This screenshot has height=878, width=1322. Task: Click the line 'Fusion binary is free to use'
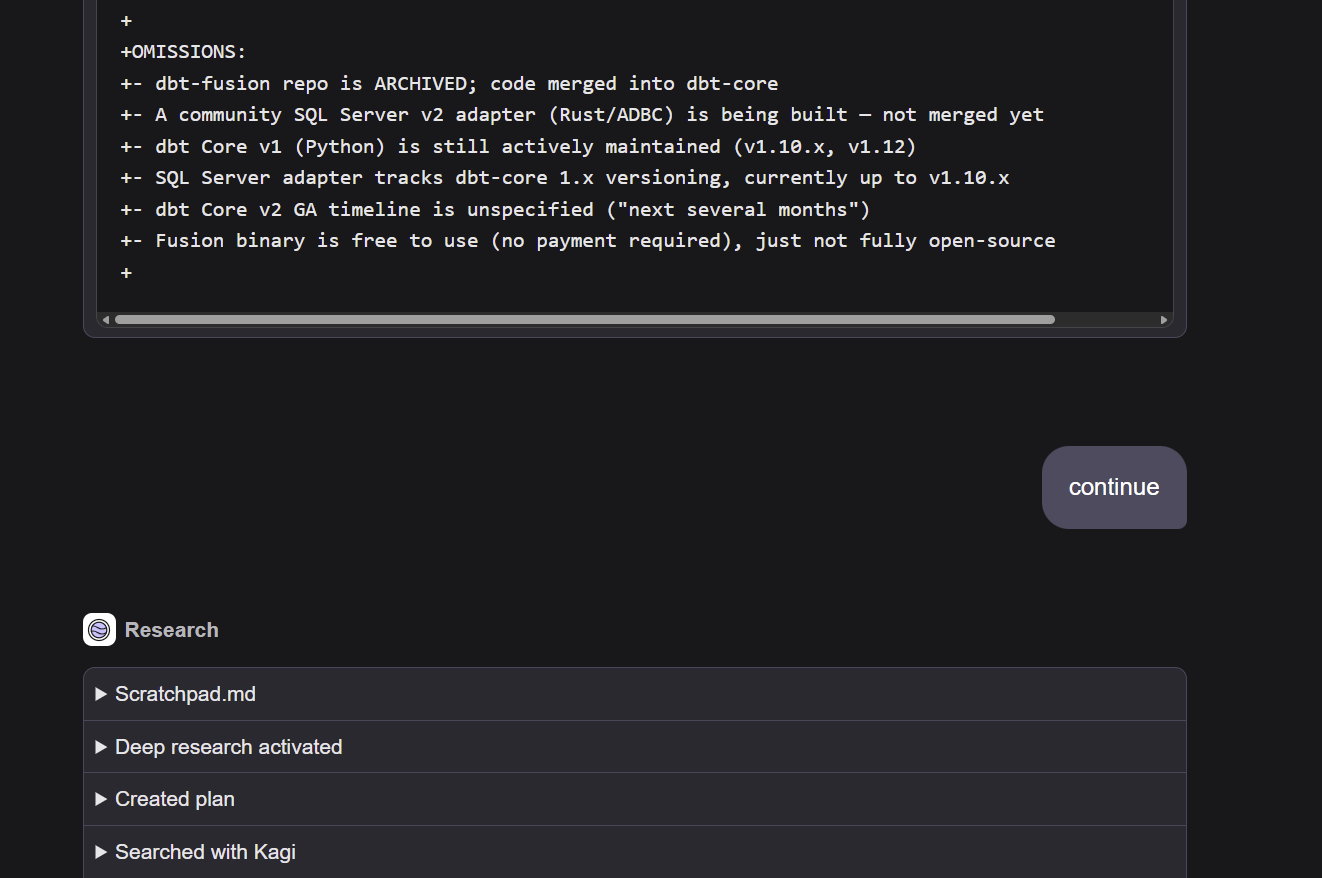point(588,241)
